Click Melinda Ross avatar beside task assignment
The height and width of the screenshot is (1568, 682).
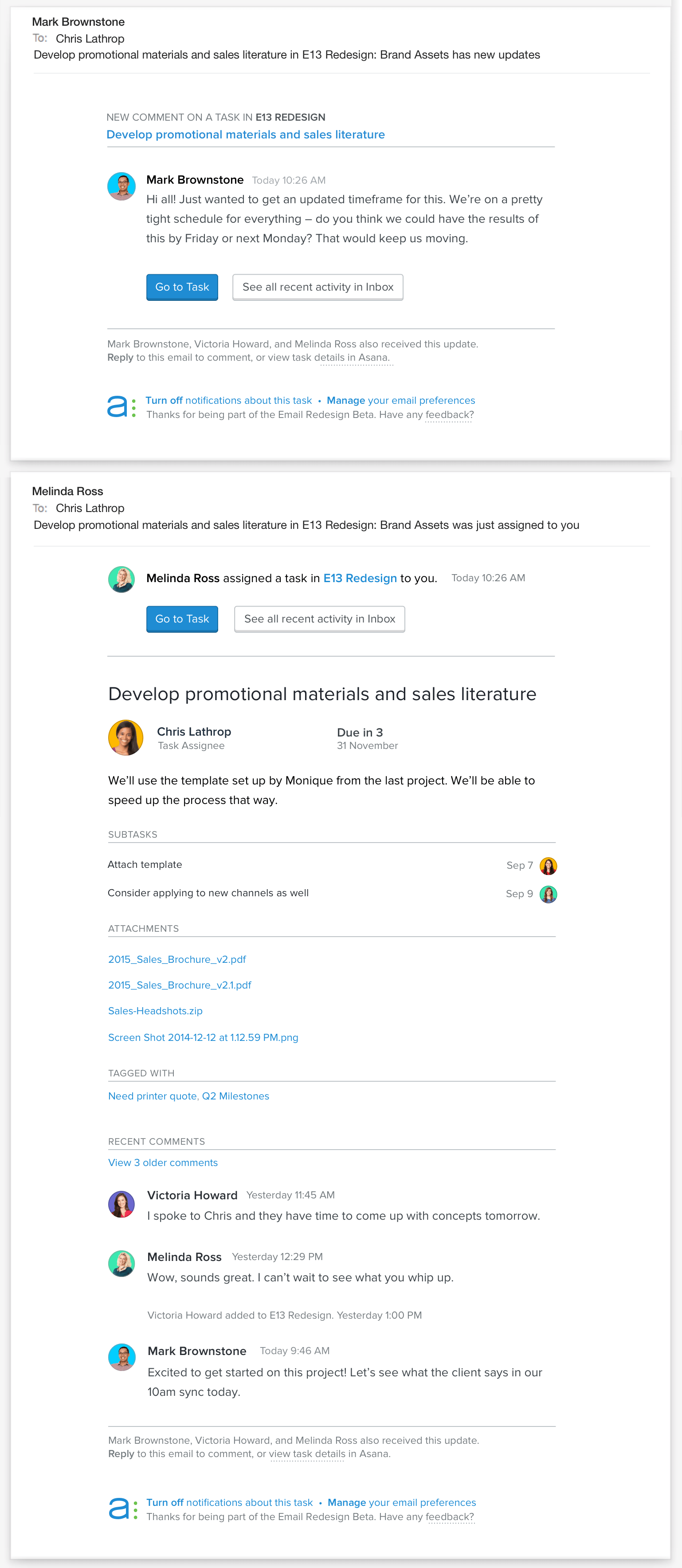click(x=121, y=579)
